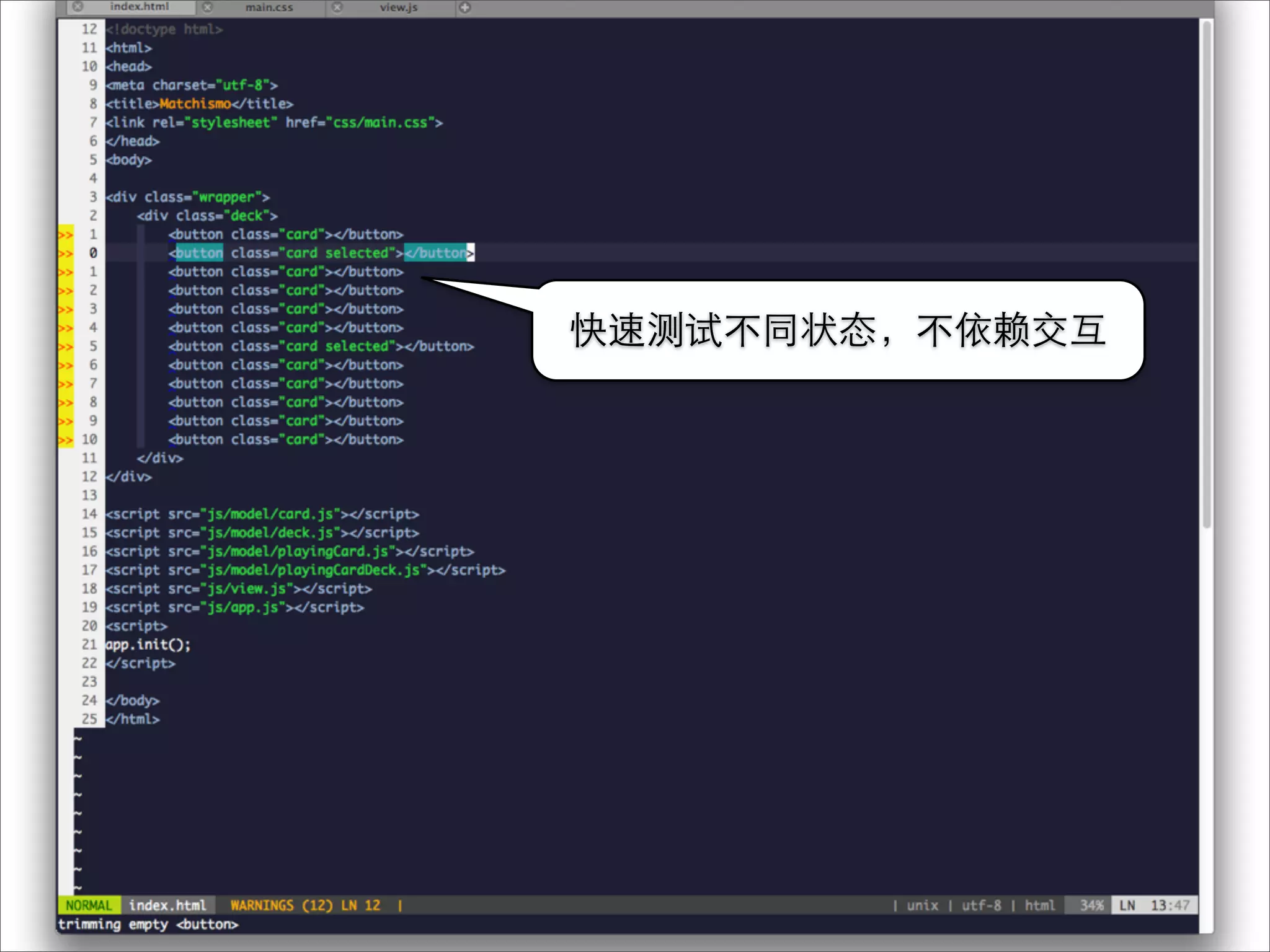This screenshot has height=952, width=1270.
Task: Click WARNINGS (12) LN 12 in status line
Action: point(305,906)
